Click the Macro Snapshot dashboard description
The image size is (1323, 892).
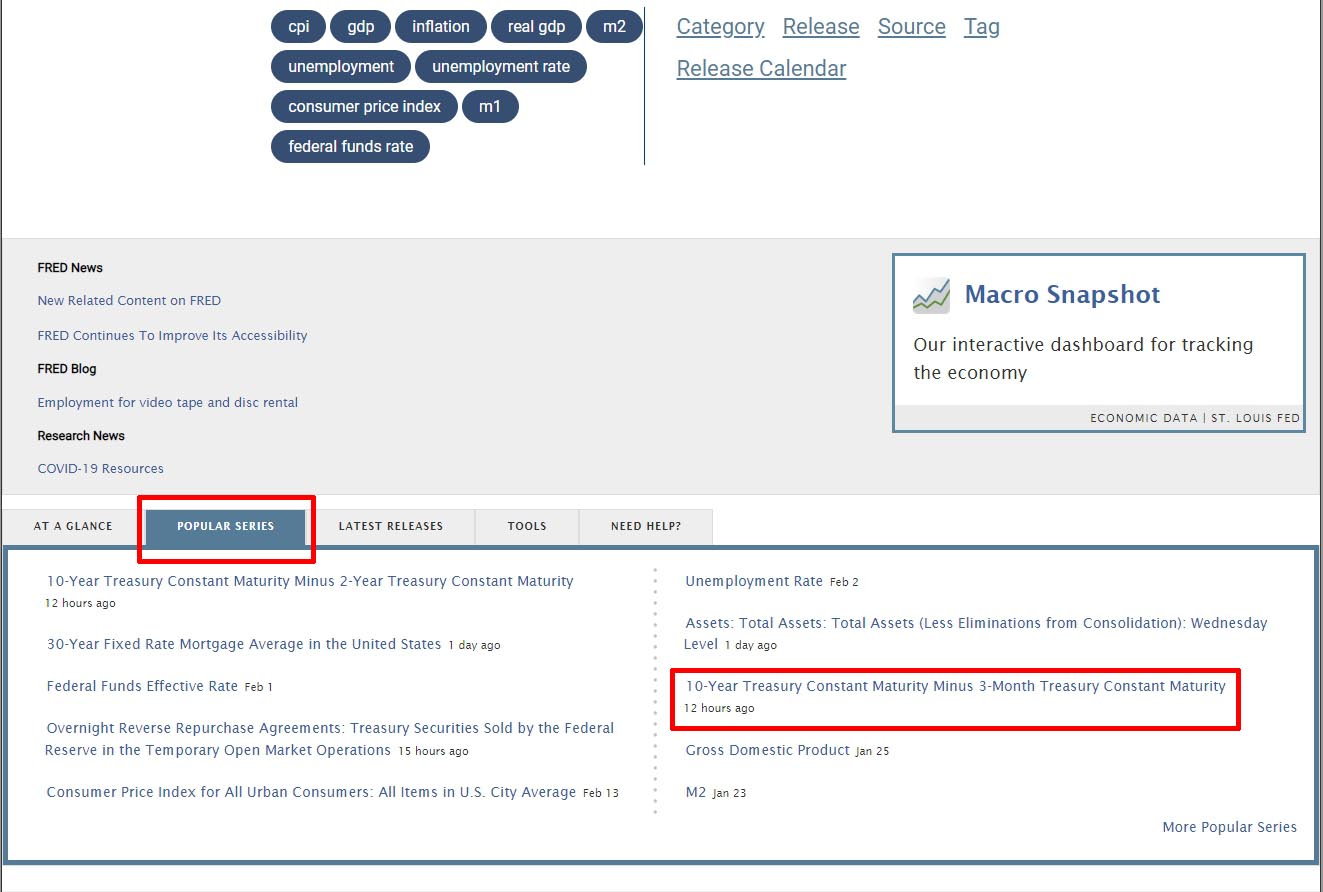pos(1083,358)
